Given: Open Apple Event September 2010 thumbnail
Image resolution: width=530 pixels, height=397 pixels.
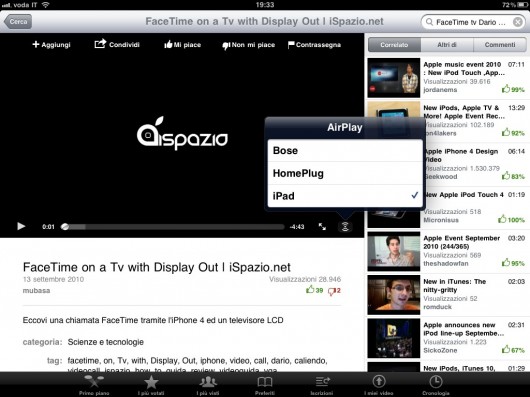Looking at the screenshot, I should pos(394,252).
